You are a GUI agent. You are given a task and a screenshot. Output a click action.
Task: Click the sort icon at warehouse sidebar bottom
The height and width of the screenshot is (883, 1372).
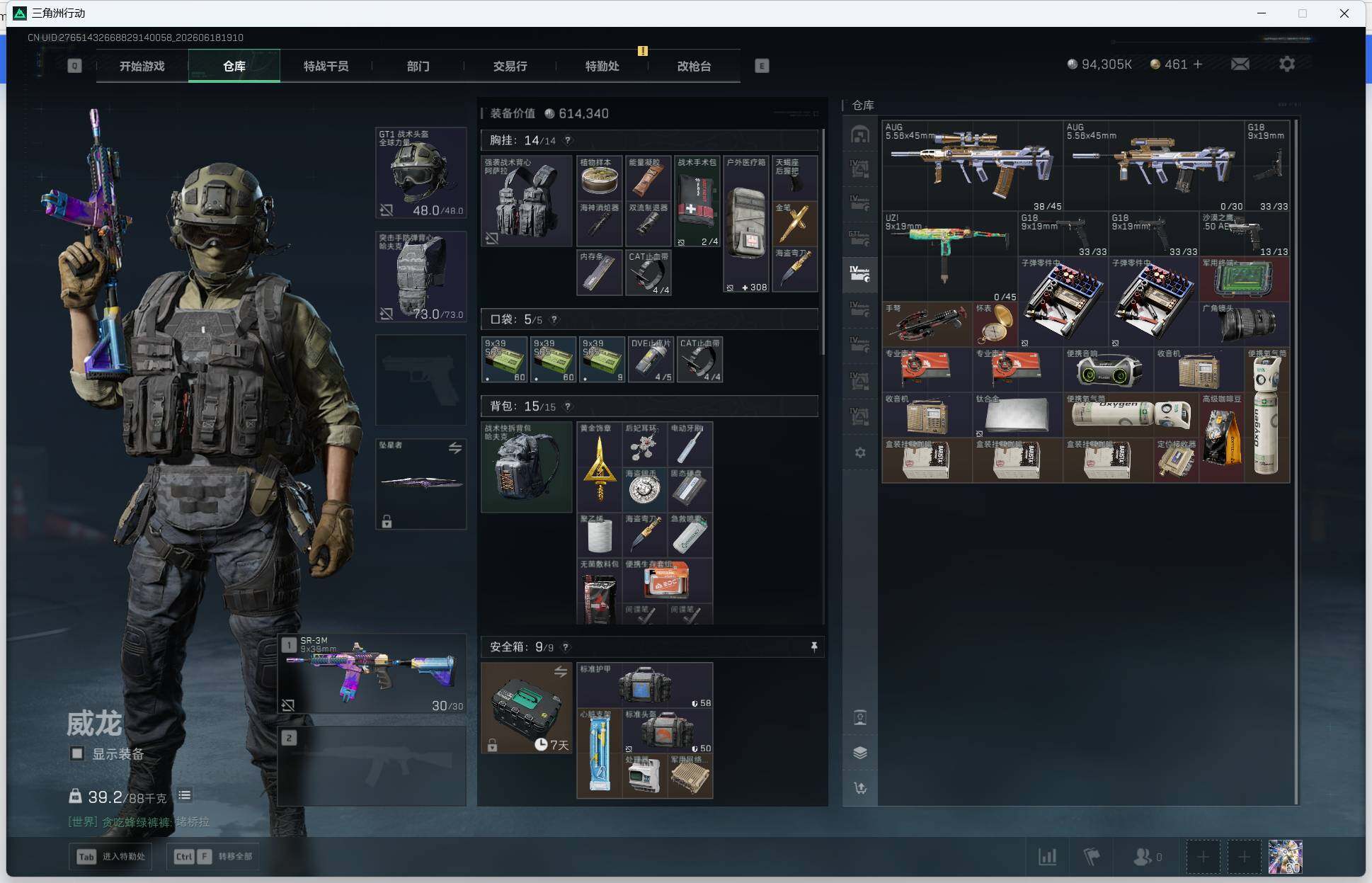[860, 788]
